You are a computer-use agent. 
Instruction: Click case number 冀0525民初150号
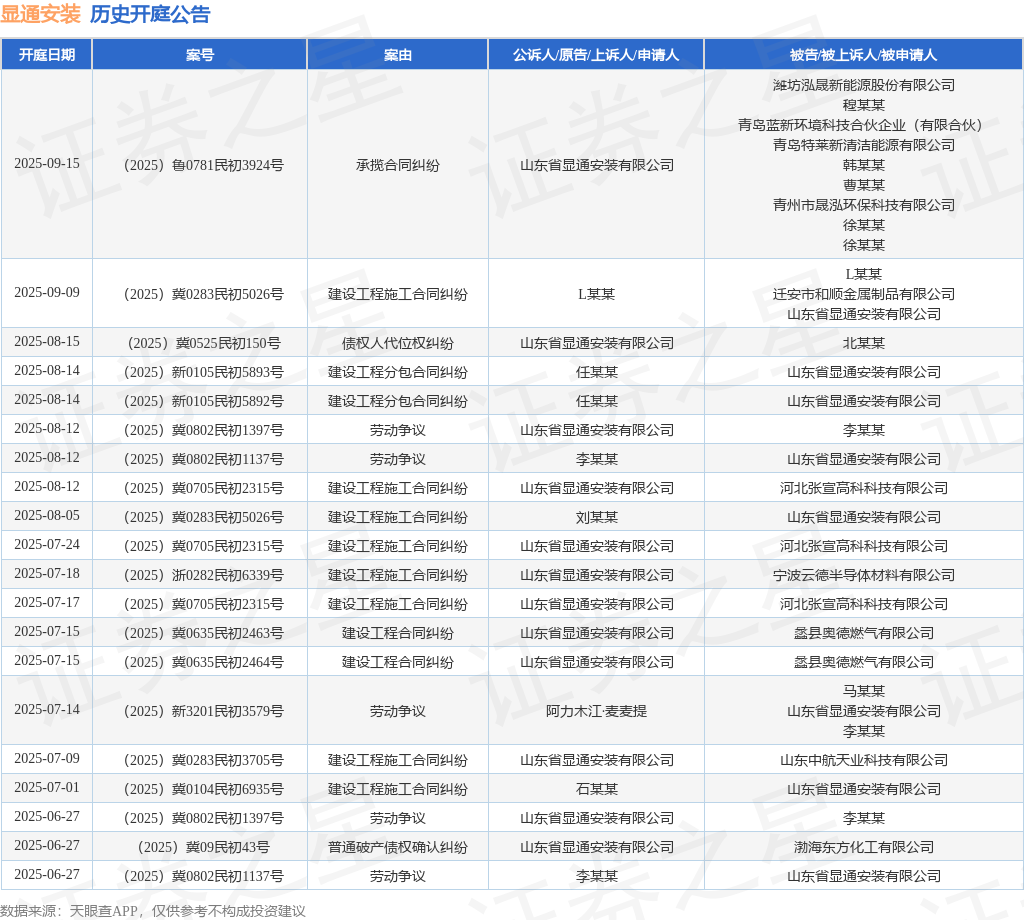click(204, 343)
